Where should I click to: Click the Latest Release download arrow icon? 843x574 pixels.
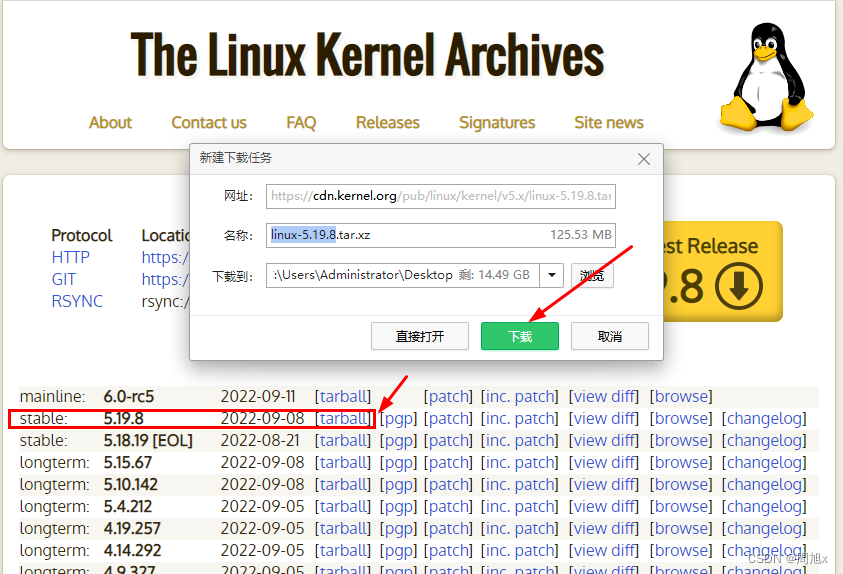point(739,286)
